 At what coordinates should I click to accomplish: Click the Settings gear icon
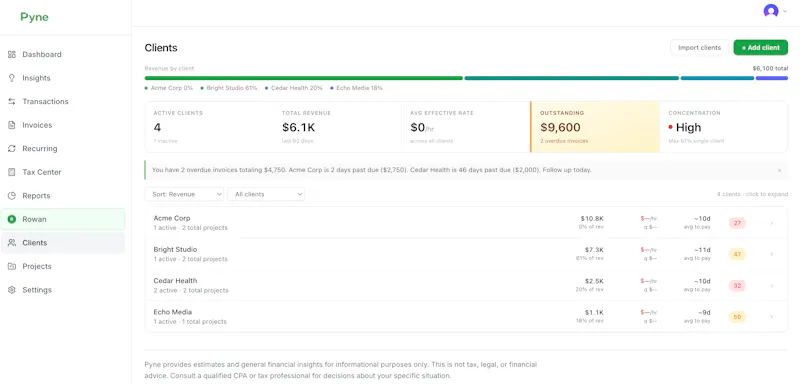12,290
